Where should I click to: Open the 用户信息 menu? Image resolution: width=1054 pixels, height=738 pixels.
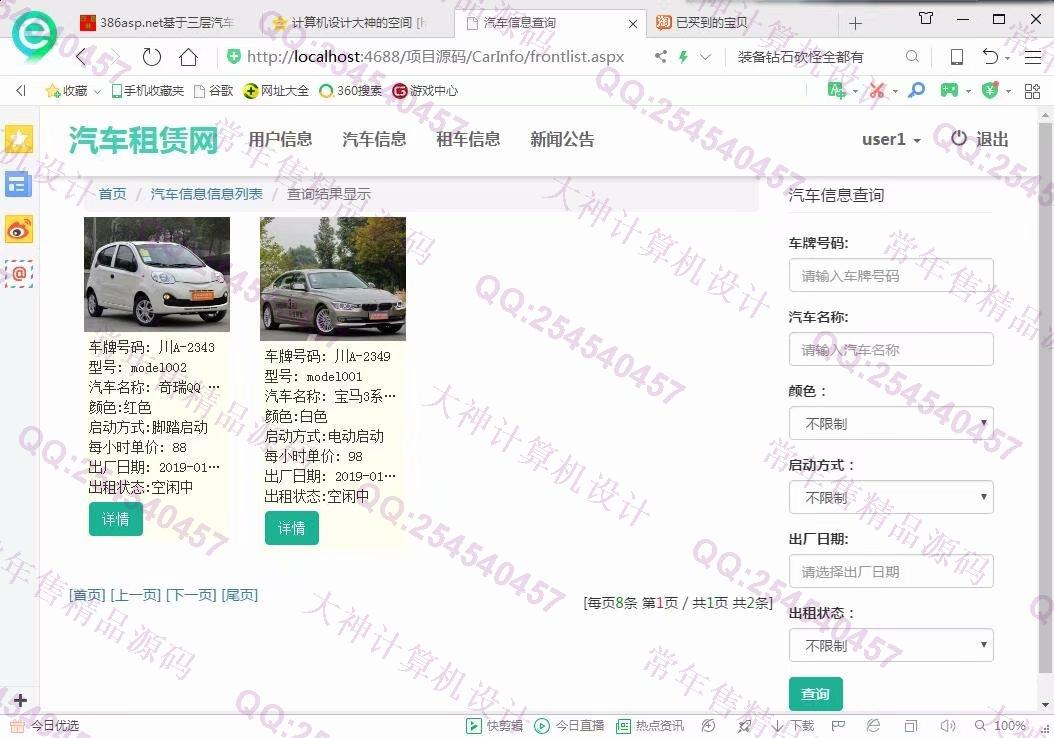click(280, 139)
